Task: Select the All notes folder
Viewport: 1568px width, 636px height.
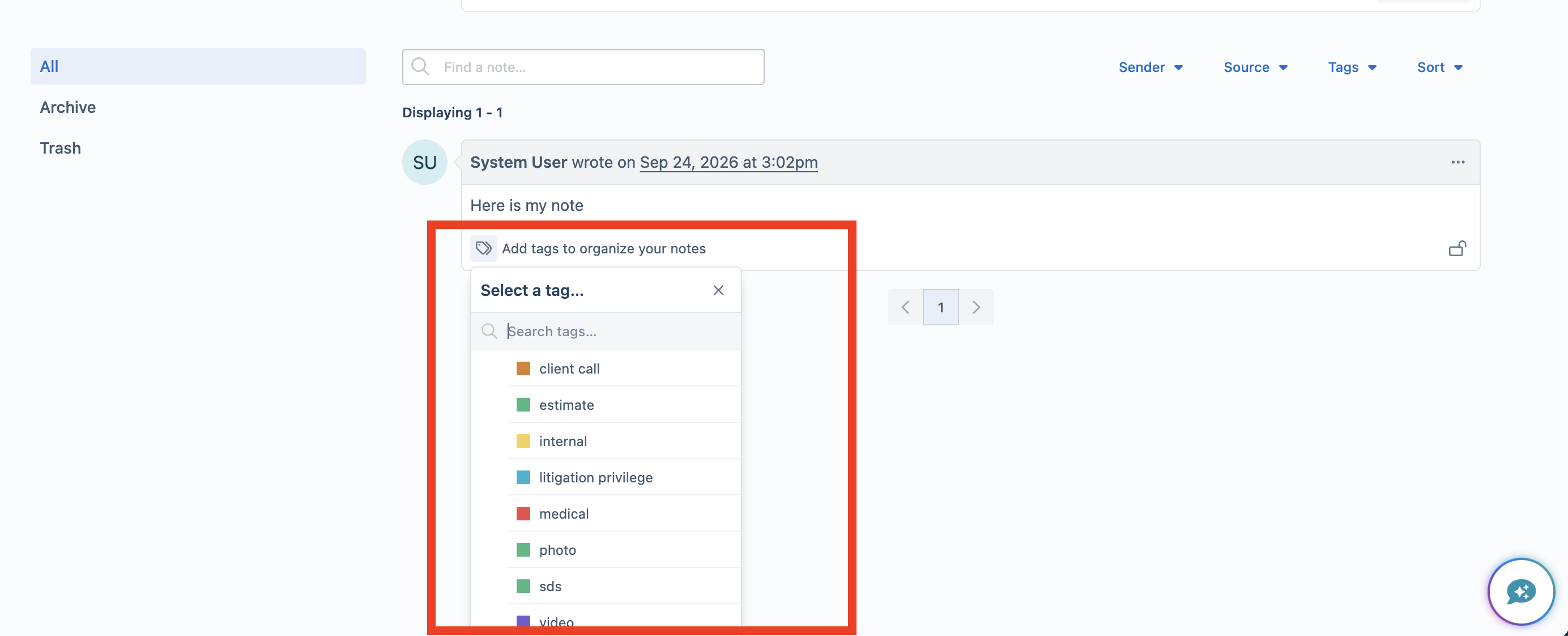Action: (198, 66)
